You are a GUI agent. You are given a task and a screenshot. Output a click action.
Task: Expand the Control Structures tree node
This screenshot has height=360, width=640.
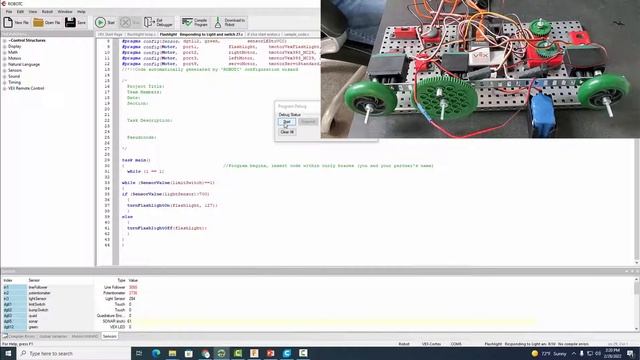pyautogui.click(x=4, y=40)
